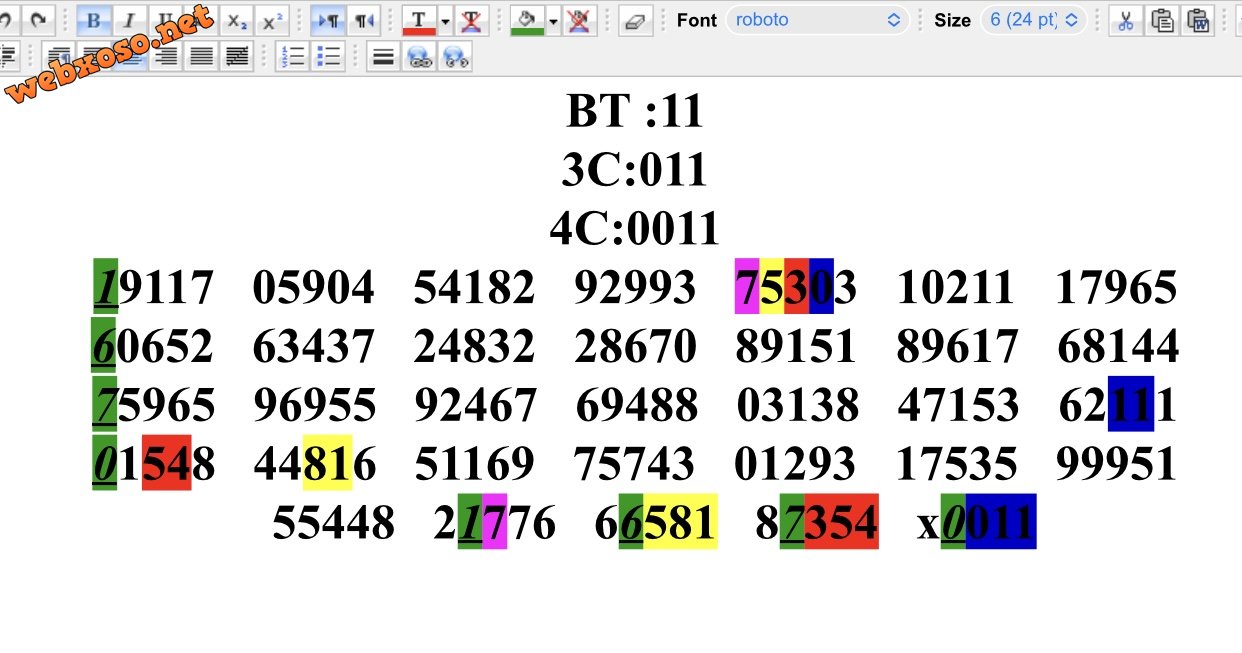This screenshot has width=1242, height=653.
Task: Click the clipboard paste icon
Action: coord(1161,20)
